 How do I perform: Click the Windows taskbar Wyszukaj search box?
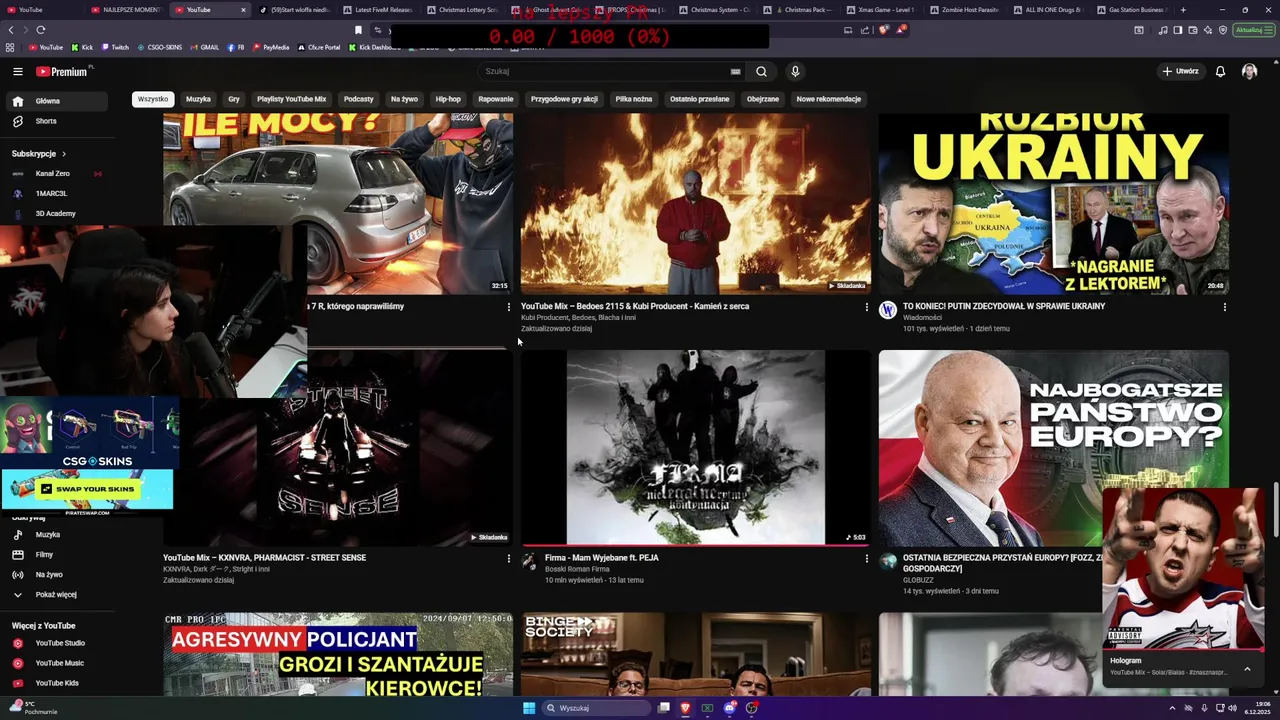pos(596,708)
